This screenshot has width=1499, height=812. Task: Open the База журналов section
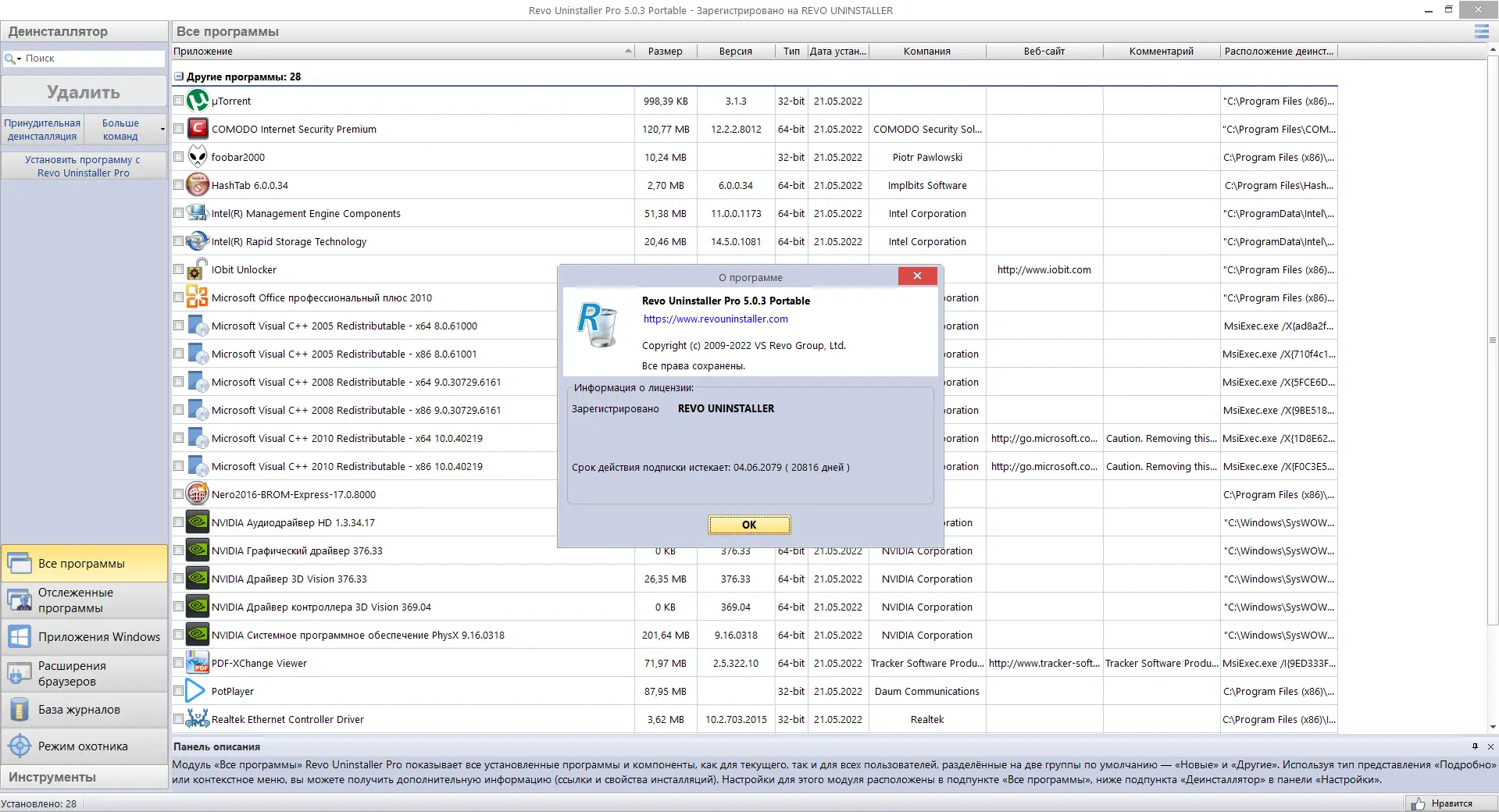[84, 710]
